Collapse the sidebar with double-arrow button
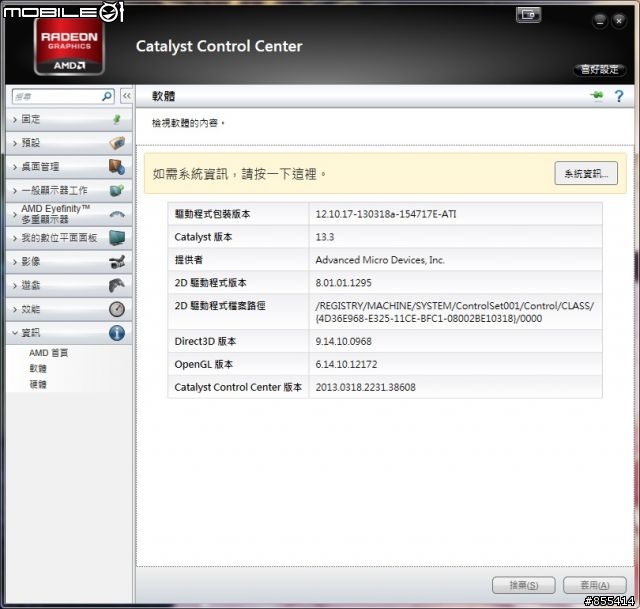The width and height of the screenshot is (640, 609). click(x=127, y=96)
